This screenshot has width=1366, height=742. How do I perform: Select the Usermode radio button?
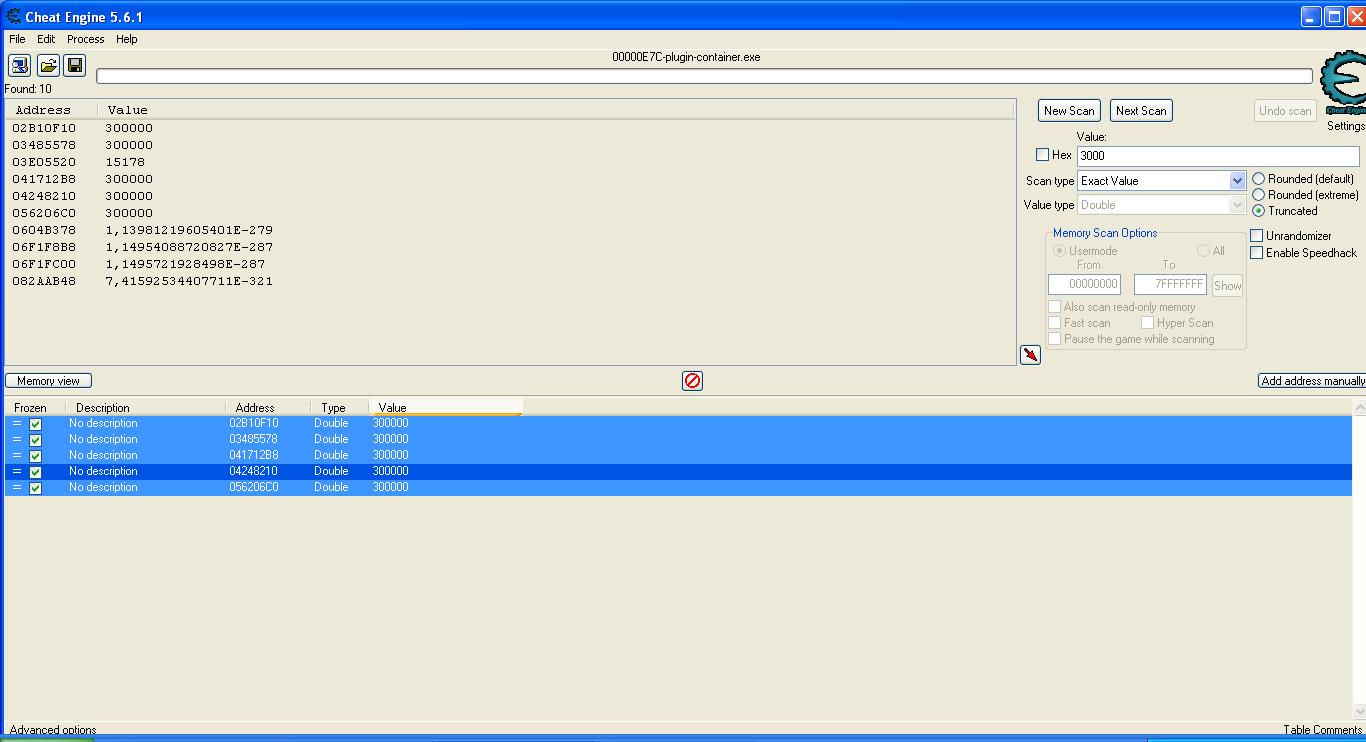click(x=1059, y=251)
